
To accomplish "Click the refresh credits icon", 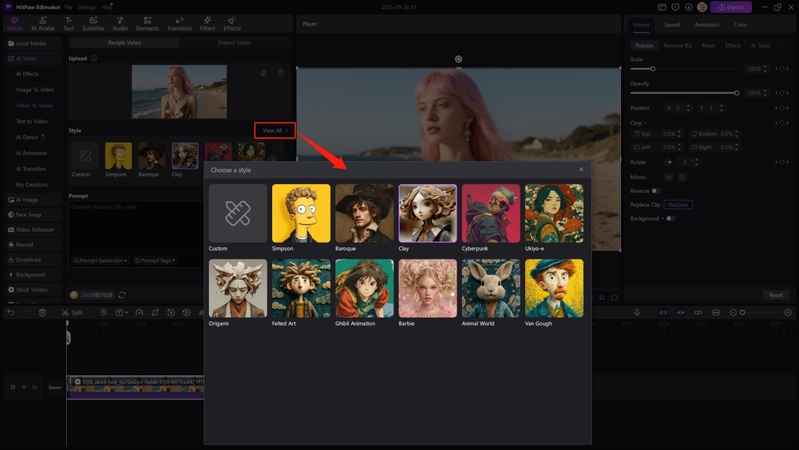I will click(122, 295).
